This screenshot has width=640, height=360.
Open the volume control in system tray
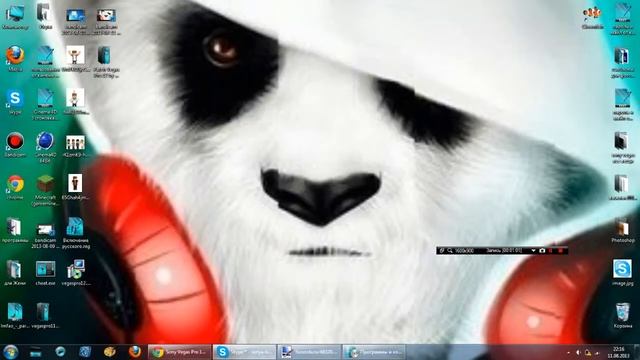pyautogui.click(x=578, y=352)
